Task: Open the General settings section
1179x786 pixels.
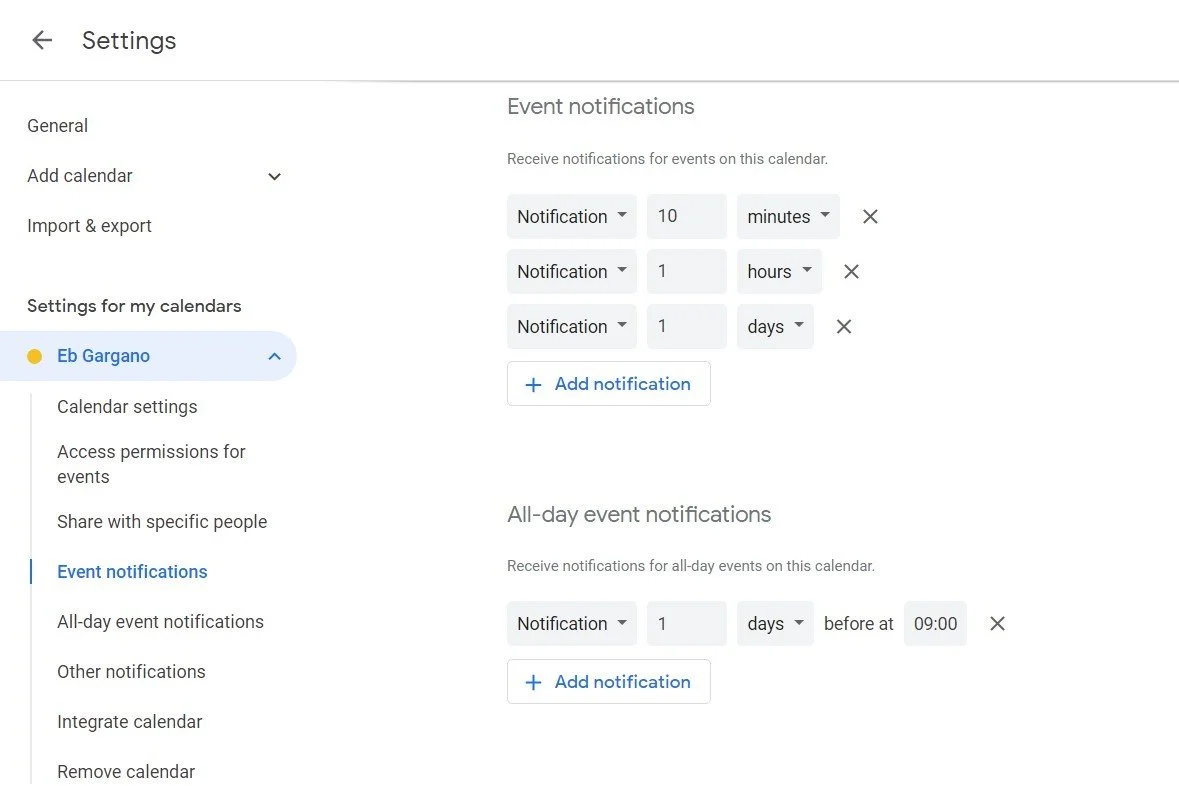Action: coord(57,126)
